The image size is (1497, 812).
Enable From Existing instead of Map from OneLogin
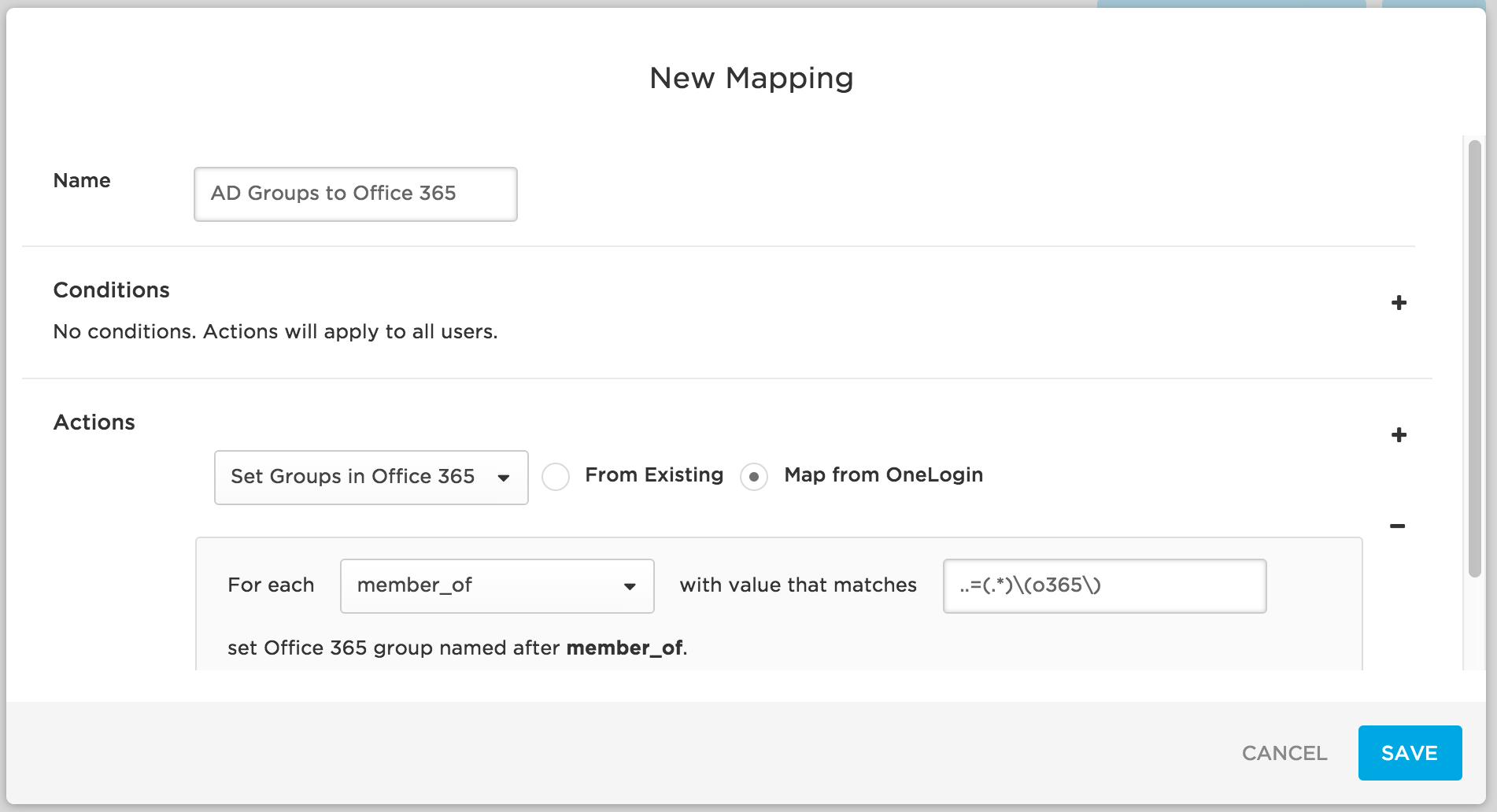coord(557,476)
